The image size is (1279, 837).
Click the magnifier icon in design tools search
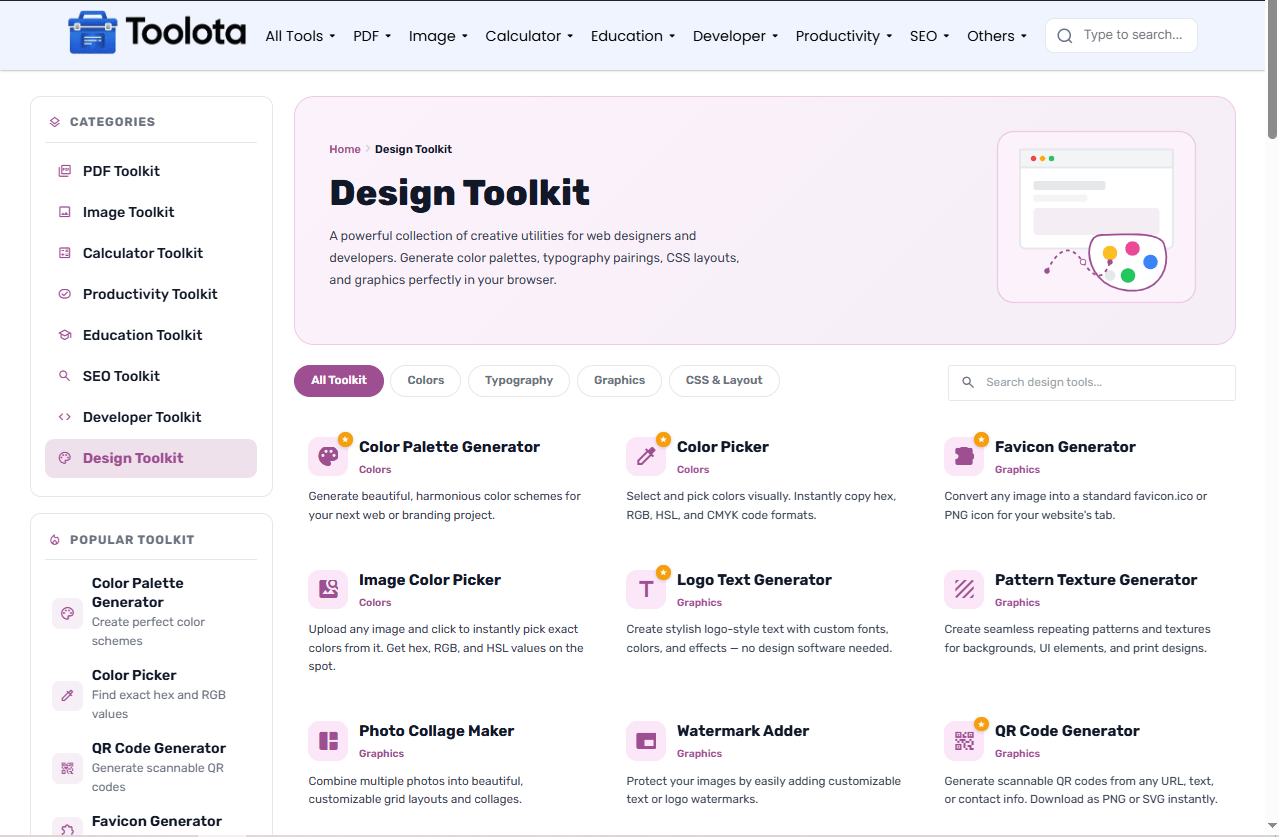[x=967, y=382]
